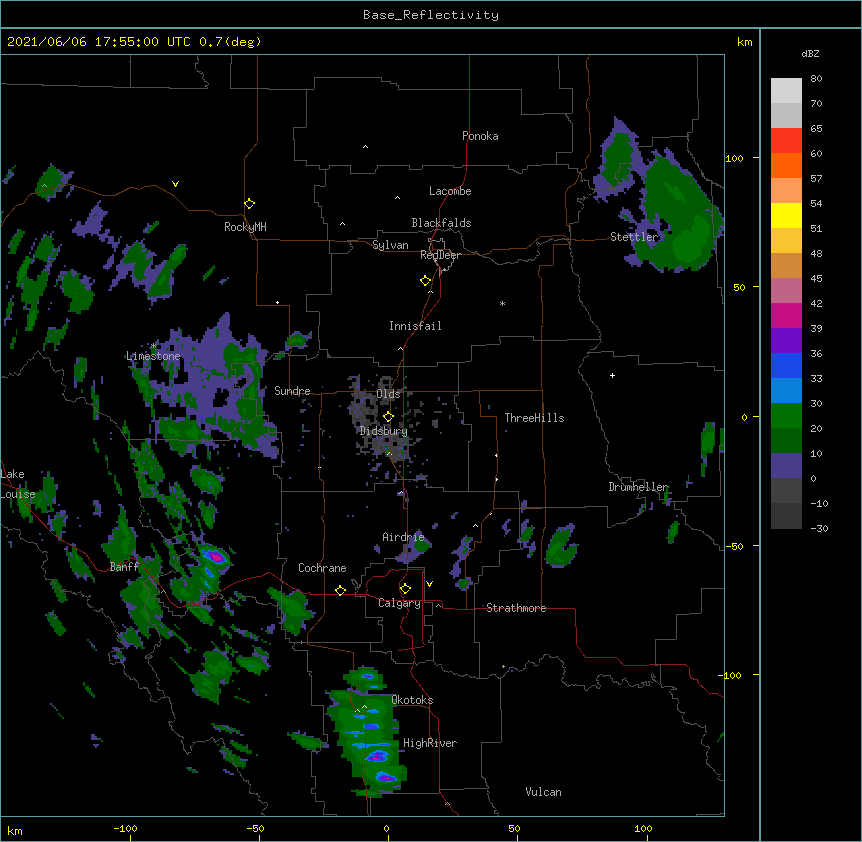The width and height of the screenshot is (862, 842).
Task: Click the Blackfalds city label
Action: pyautogui.click(x=441, y=223)
